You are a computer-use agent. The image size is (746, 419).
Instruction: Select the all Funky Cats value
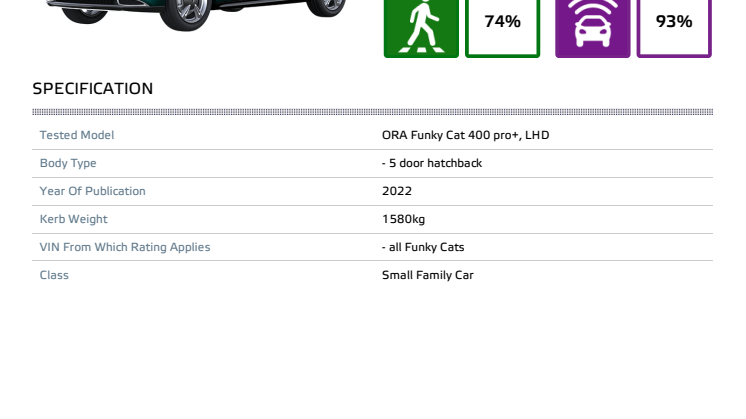tap(423, 247)
